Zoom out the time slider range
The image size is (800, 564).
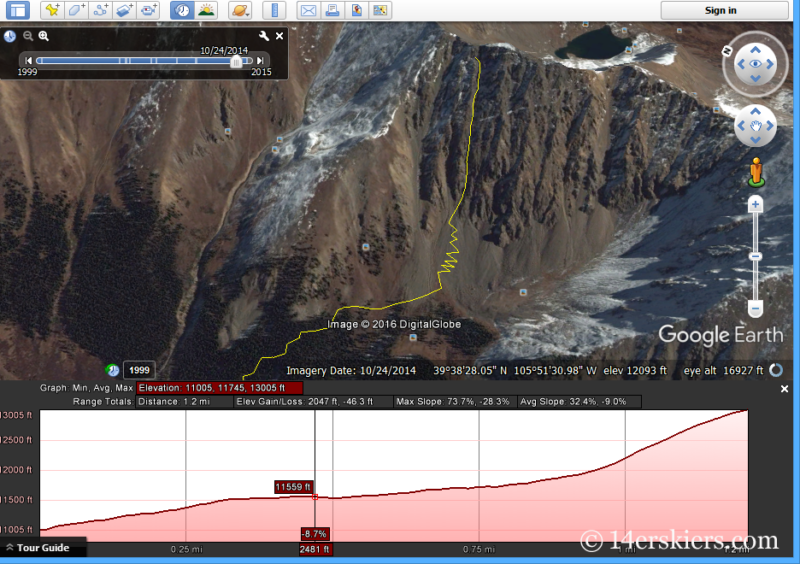click(x=28, y=36)
